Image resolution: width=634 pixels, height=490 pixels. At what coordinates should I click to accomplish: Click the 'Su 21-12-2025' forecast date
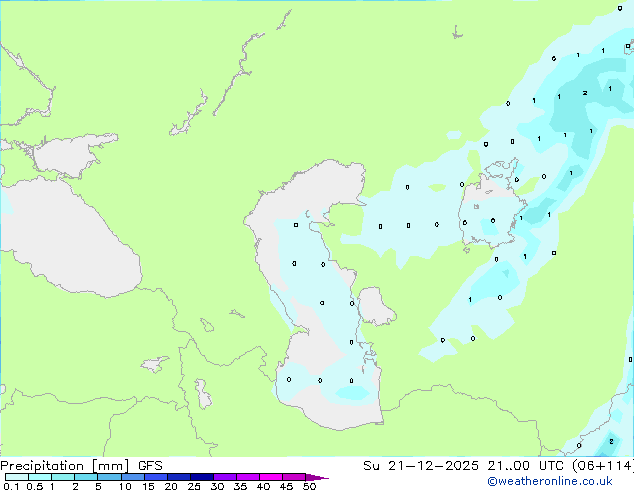pyautogui.click(x=421, y=466)
